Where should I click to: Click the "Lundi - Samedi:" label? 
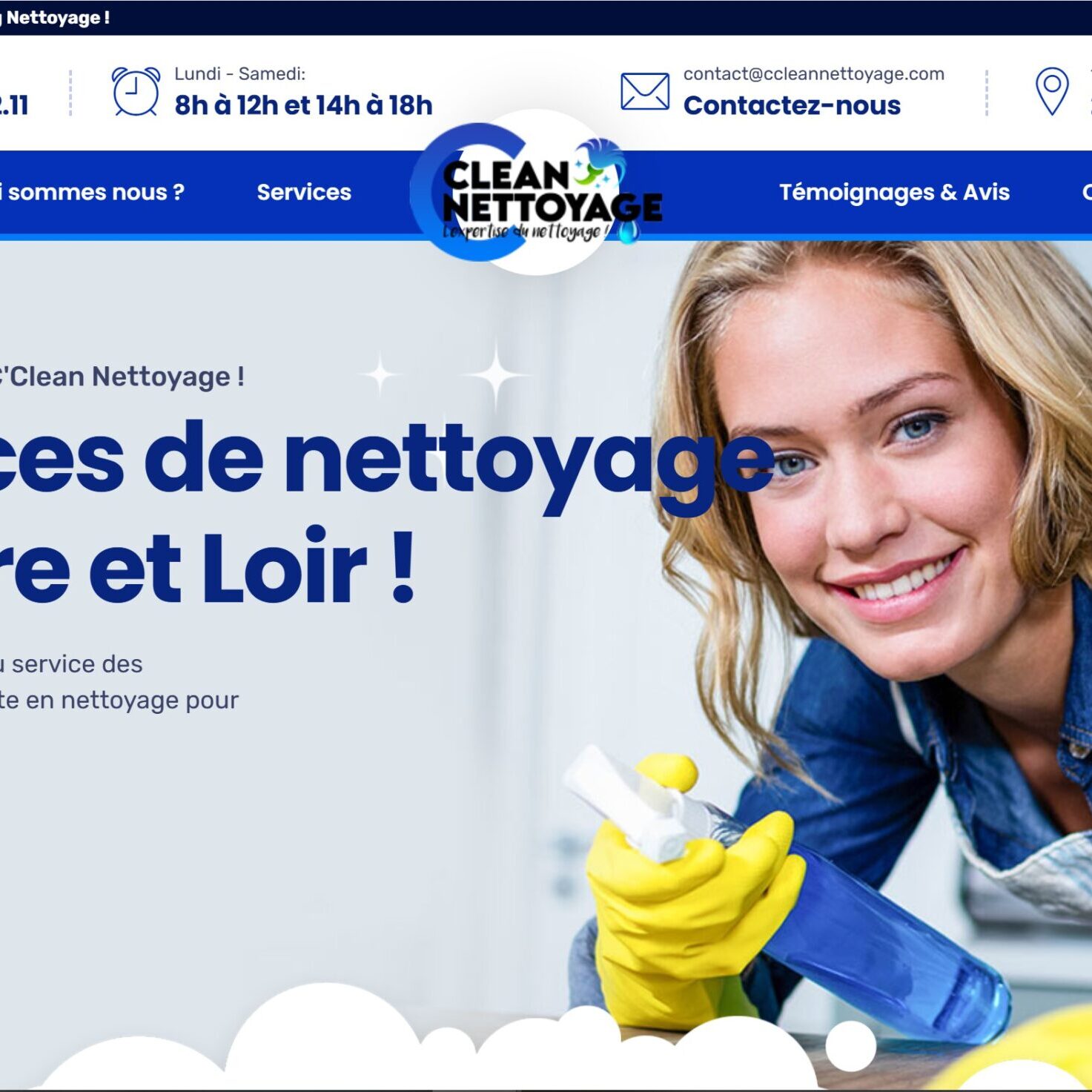[239, 73]
